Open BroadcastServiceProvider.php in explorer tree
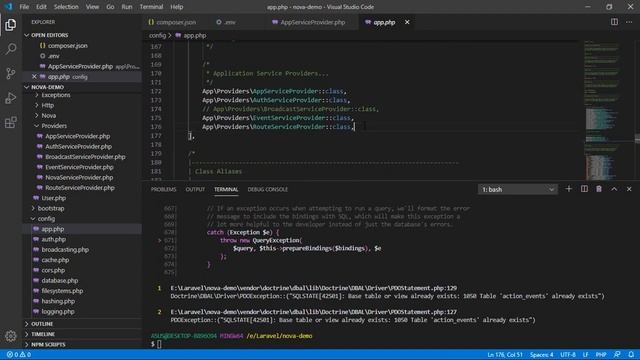This screenshot has height=360, width=640. (x=85, y=157)
